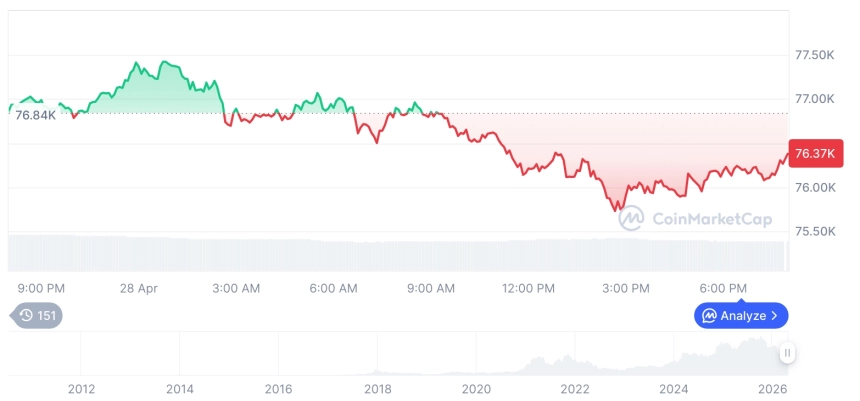Image resolution: width=860 pixels, height=401 pixels.
Task: Choose 2020 on the history timeline
Action: pyautogui.click(x=476, y=389)
